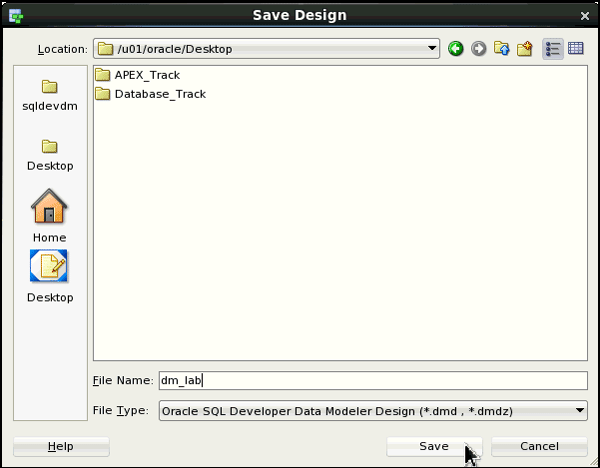
Task: Open sqldevdm shortcut in sidebar
Action: [50, 96]
